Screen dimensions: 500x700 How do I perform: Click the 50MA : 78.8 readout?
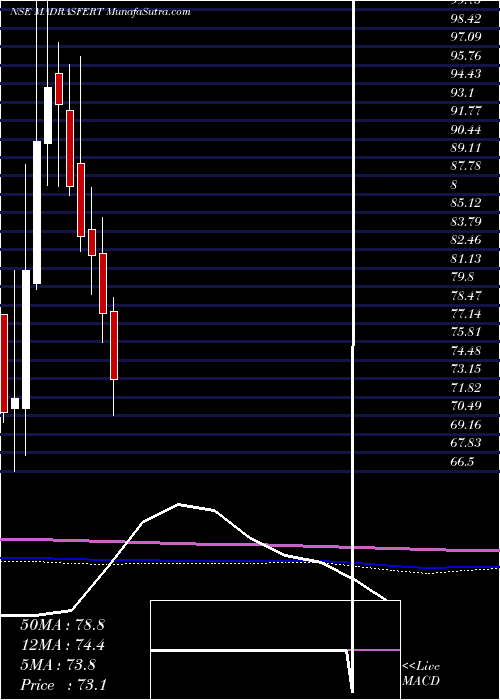62,625
